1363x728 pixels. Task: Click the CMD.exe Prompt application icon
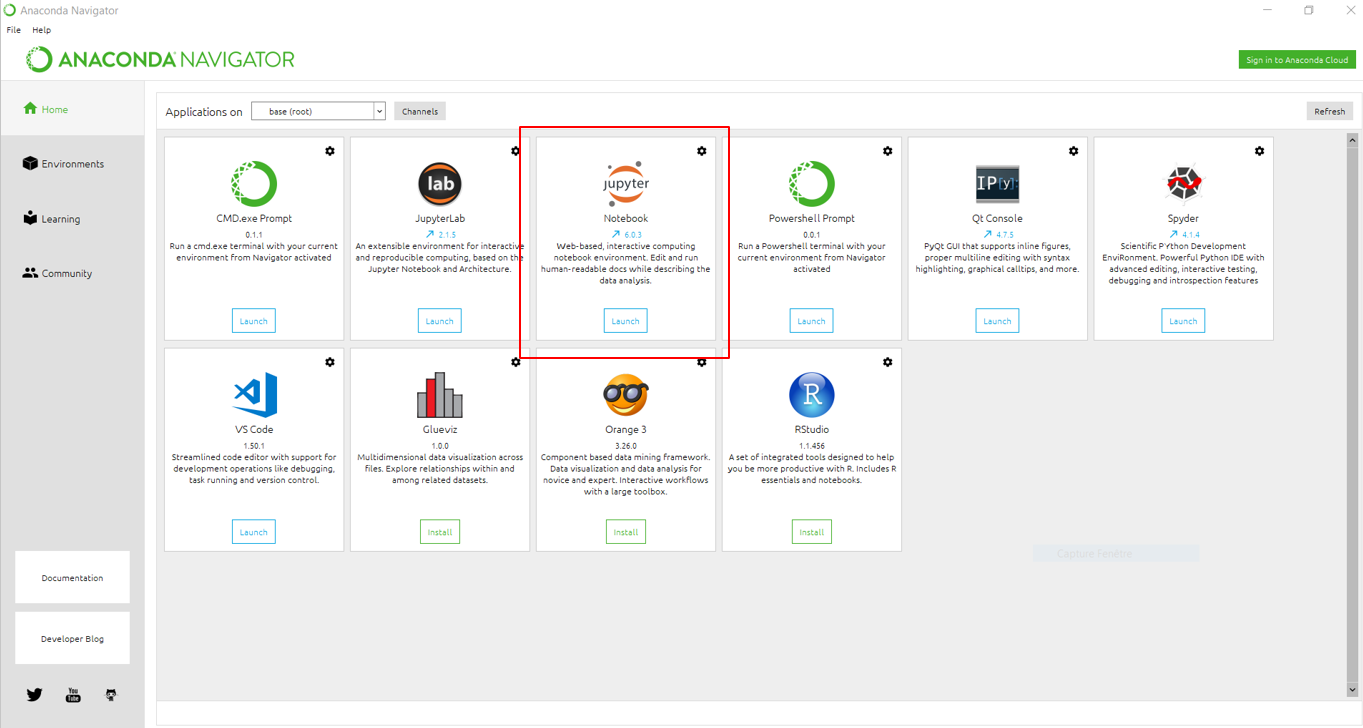click(x=254, y=184)
